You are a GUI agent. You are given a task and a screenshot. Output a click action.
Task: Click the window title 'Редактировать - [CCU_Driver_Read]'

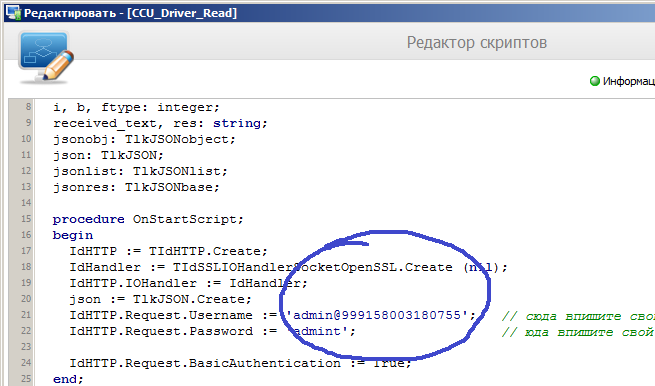(x=130, y=13)
